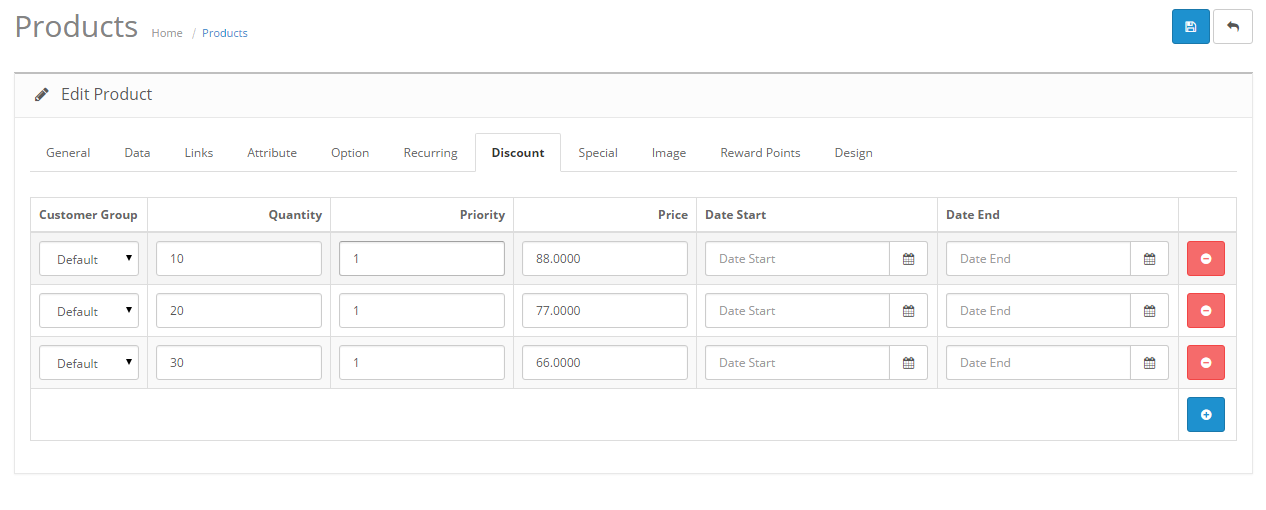The height and width of the screenshot is (510, 1266).
Task: Open Date End calendar for first row
Action: click(1149, 259)
